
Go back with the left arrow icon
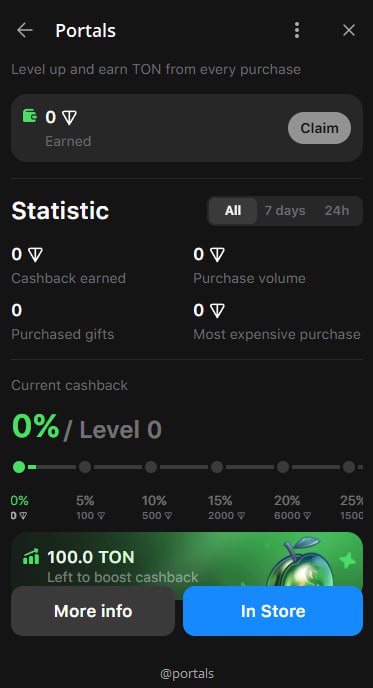(25, 30)
